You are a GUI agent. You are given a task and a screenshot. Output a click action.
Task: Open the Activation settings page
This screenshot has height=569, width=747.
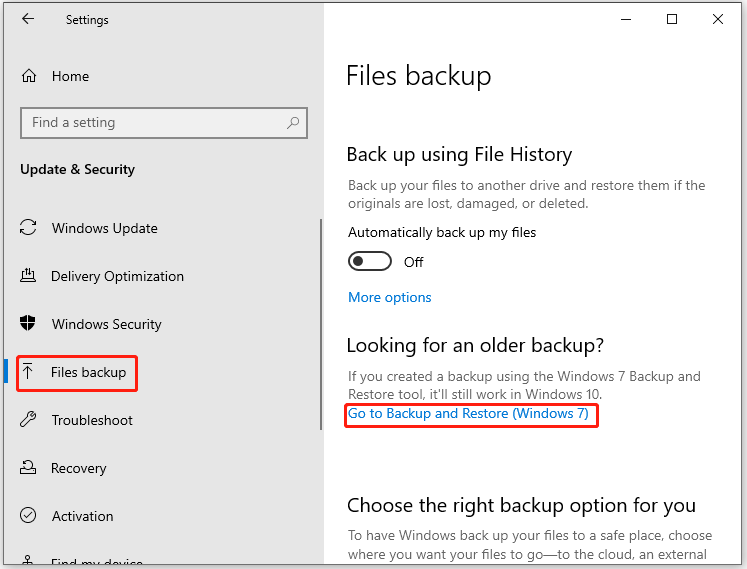pos(82,516)
